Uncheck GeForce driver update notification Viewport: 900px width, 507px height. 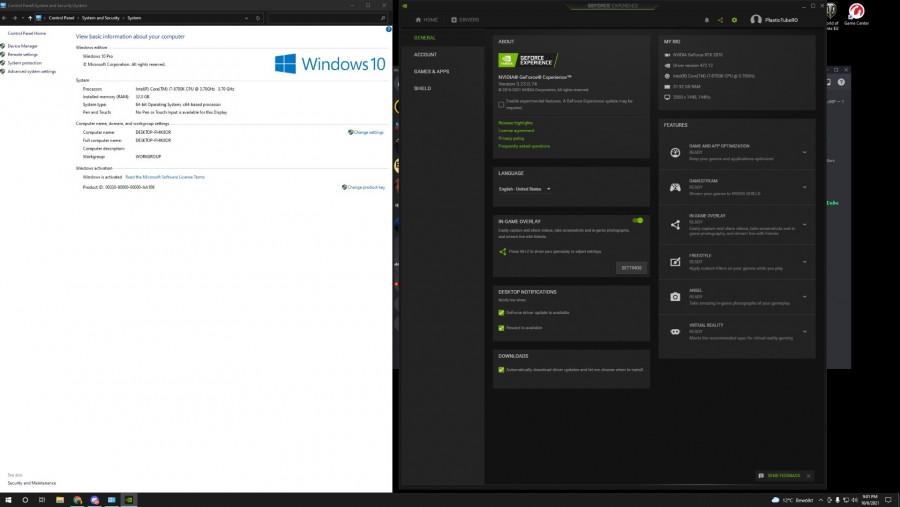coord(501,312)
